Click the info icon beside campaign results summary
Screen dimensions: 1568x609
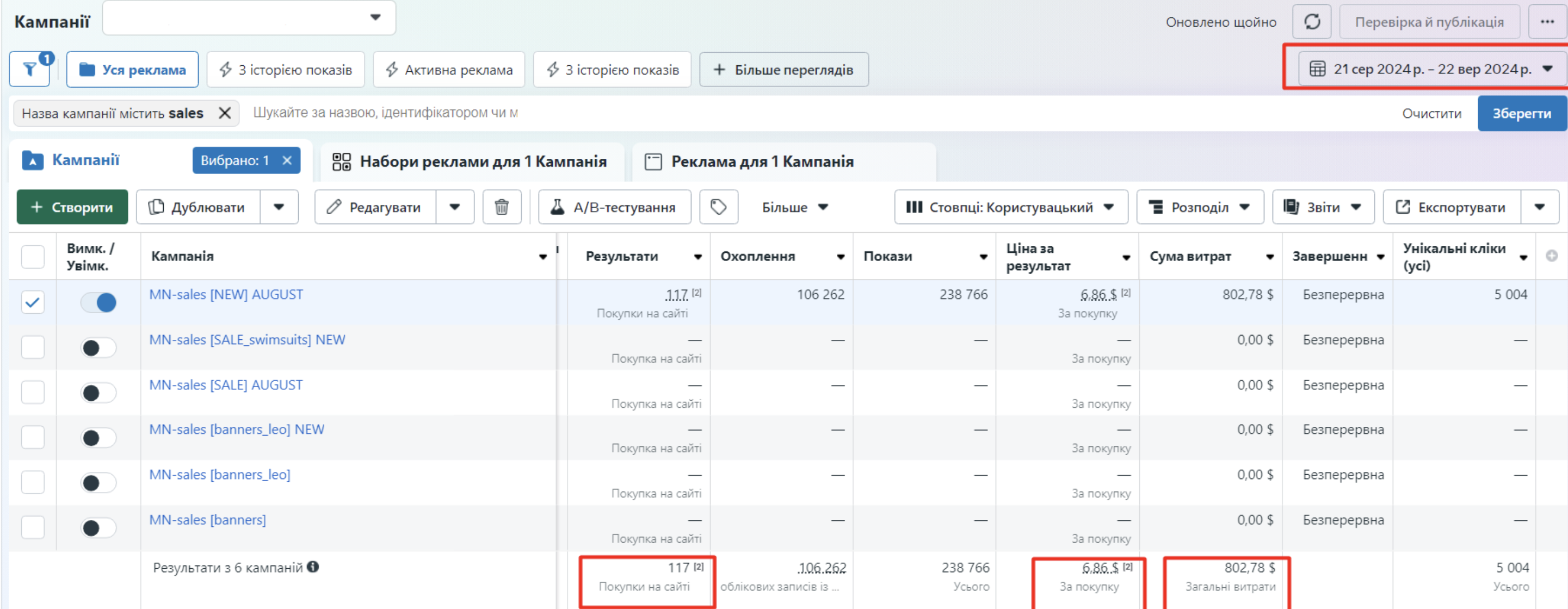pos(313,567)
